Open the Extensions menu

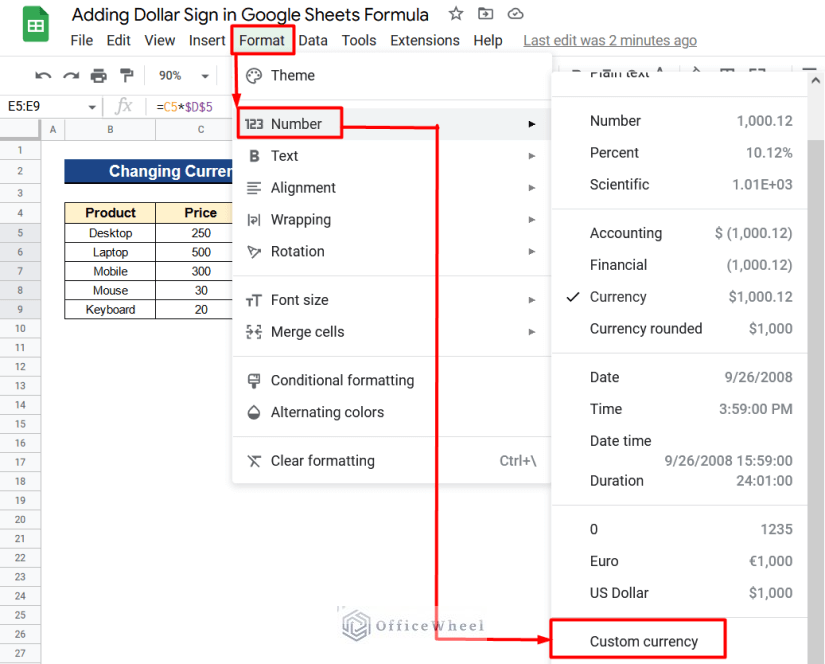[x=424, y=40]
